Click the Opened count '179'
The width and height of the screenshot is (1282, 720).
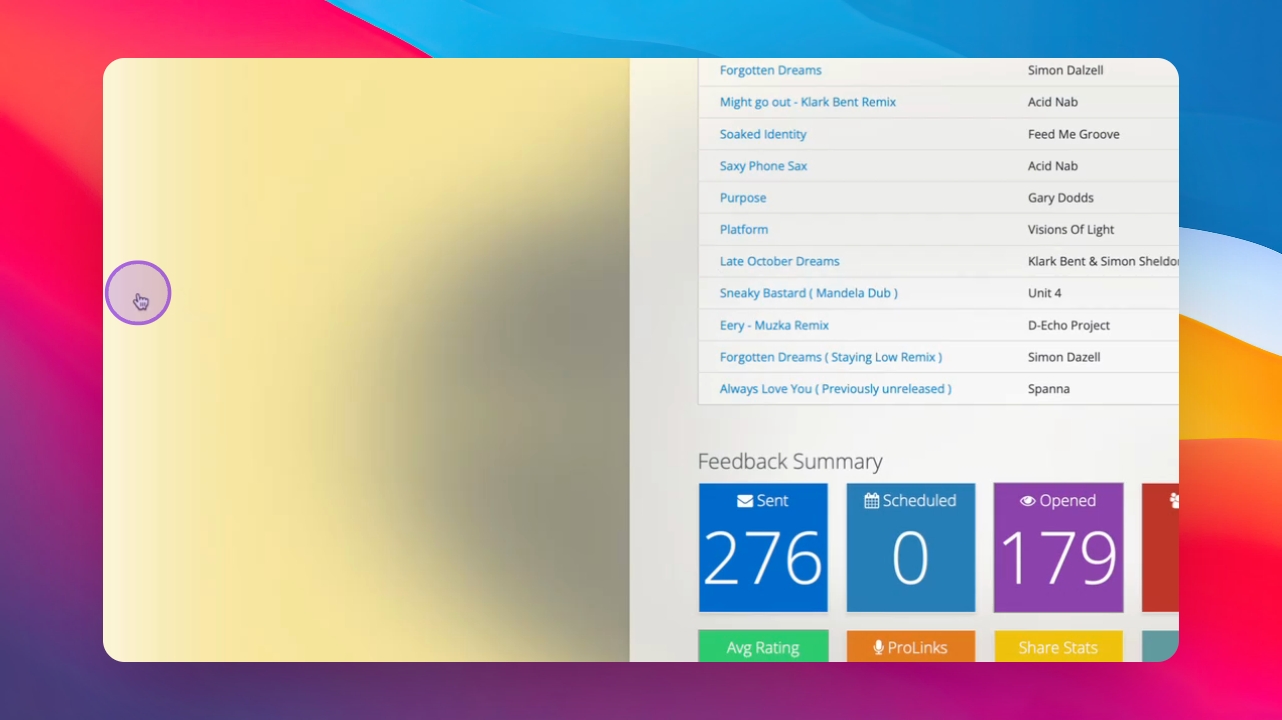click(x=1058, y=558)
